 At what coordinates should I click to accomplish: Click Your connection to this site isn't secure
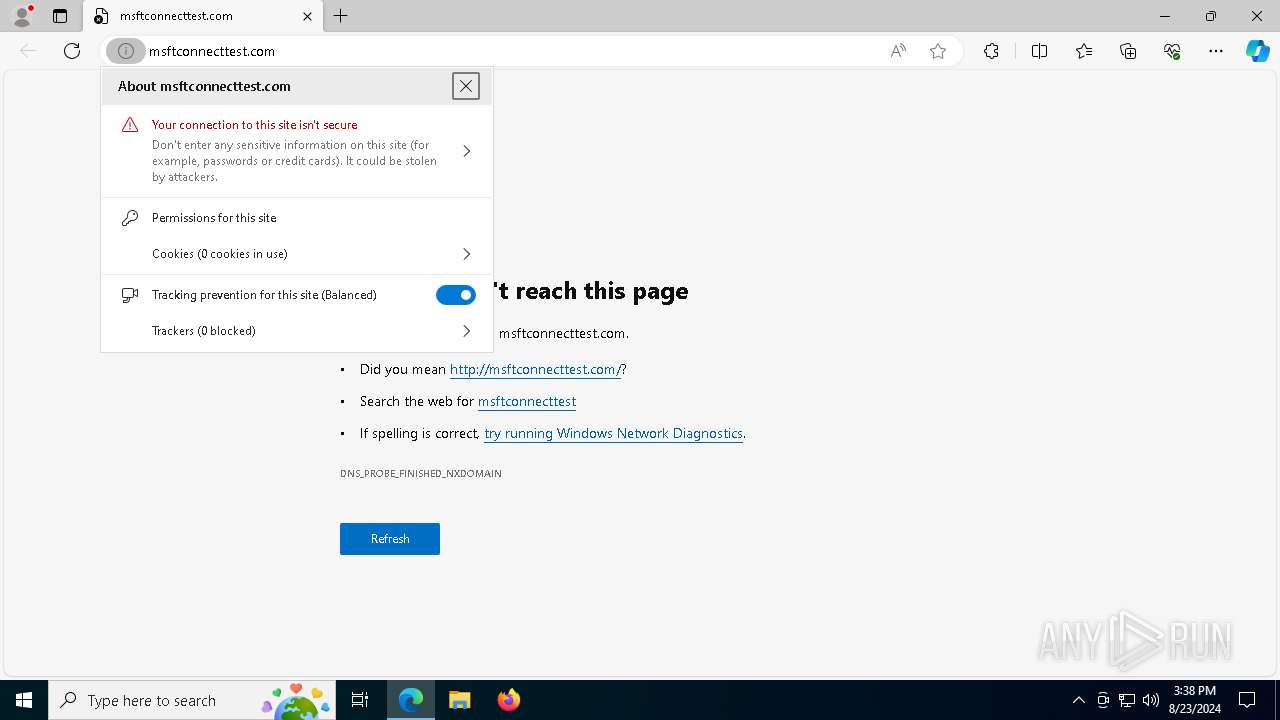coord(255,125)
